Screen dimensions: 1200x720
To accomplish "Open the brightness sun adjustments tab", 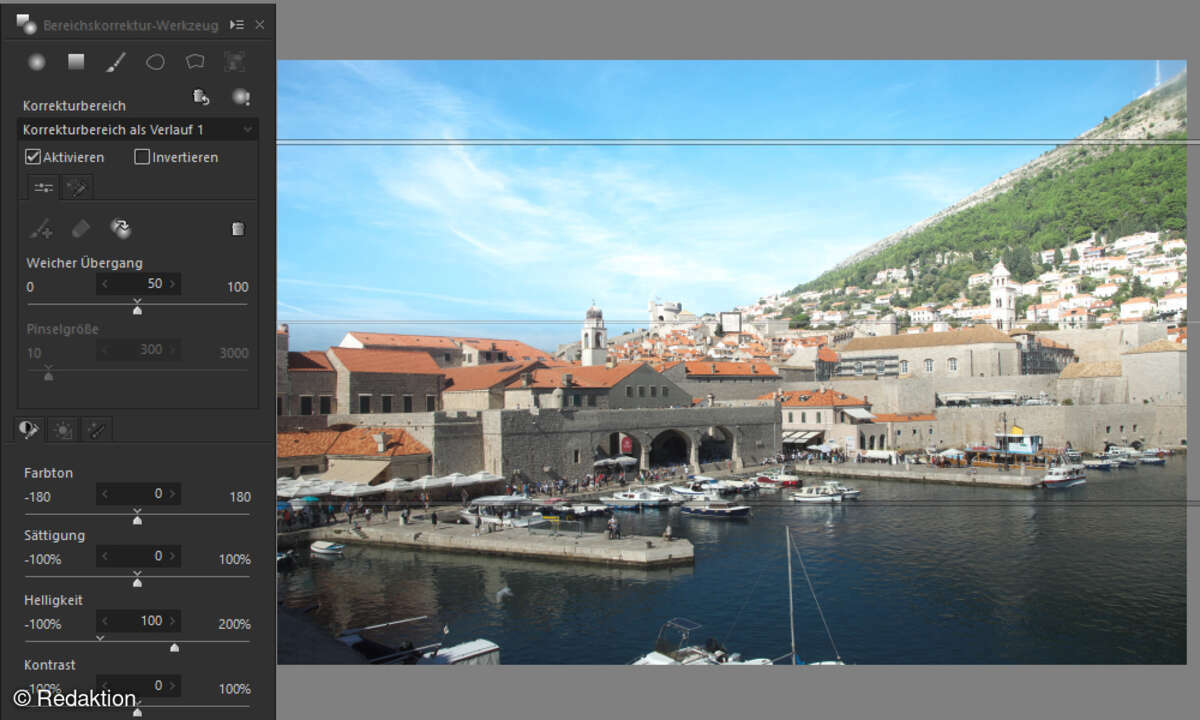I will tap(63, 430).
